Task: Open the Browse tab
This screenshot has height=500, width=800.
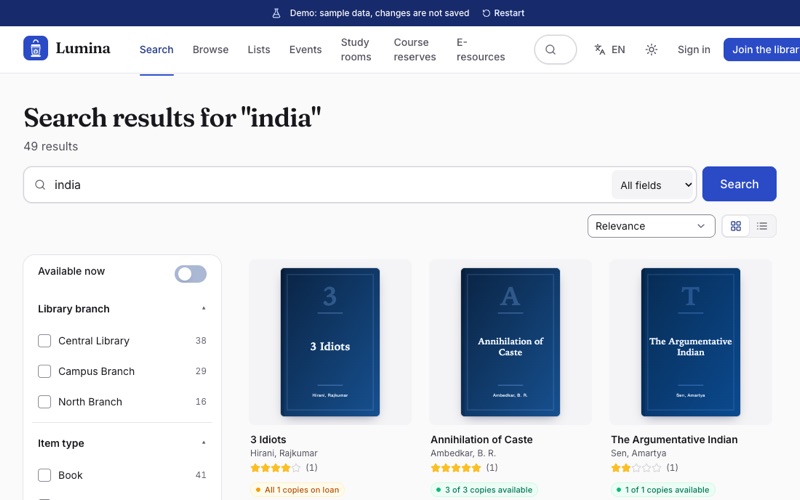Action: [210, 49]
